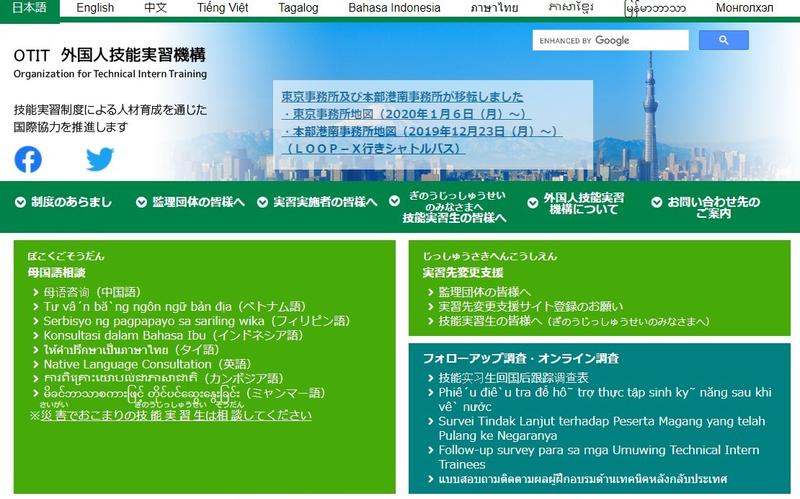The width and height of the screenshot is (800, 499).
Task: Open Native Language Consultation (英語) link
Action: (x=147, y=364)
